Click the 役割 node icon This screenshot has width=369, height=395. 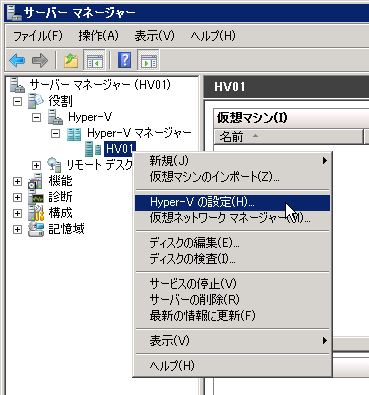(36, 101)
